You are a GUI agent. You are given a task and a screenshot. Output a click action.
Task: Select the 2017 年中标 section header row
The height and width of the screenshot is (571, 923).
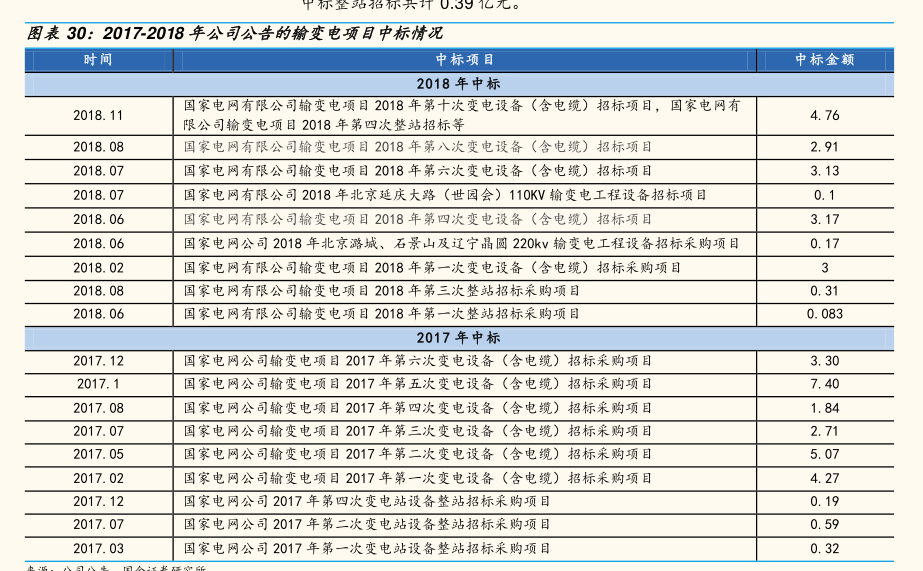(x=458, y=338)
